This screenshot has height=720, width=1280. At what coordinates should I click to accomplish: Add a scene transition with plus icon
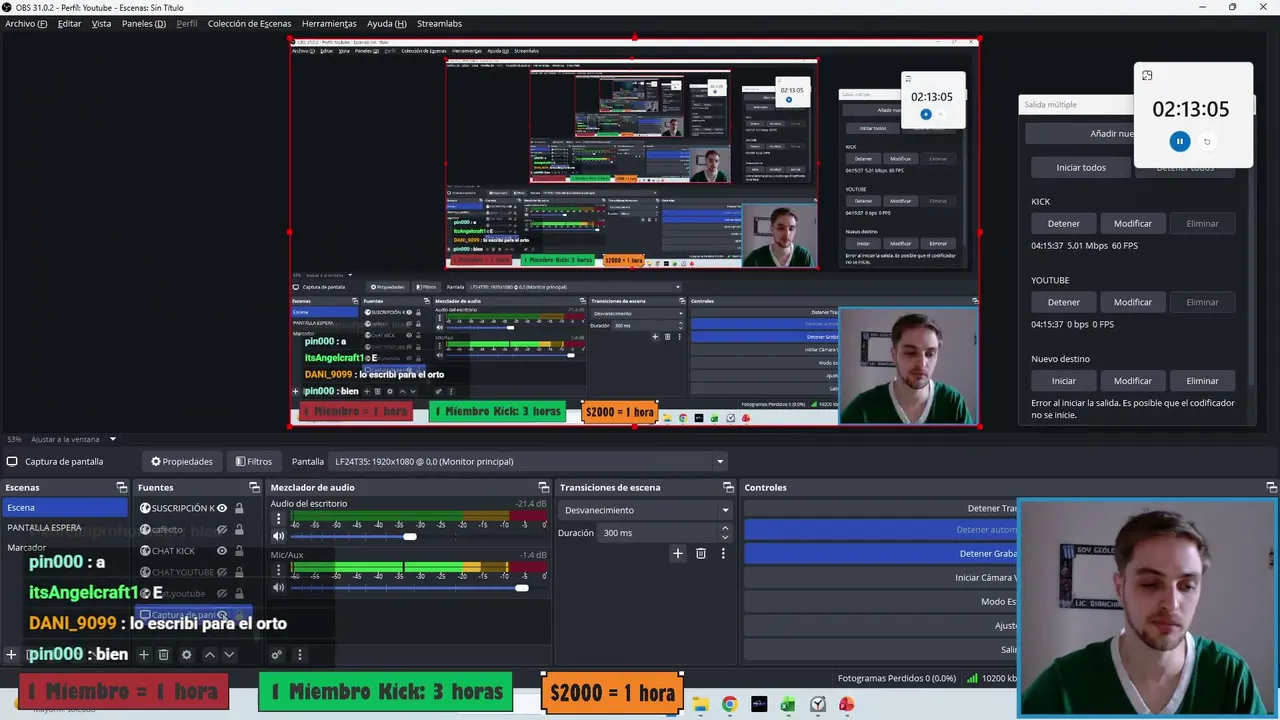677,553
